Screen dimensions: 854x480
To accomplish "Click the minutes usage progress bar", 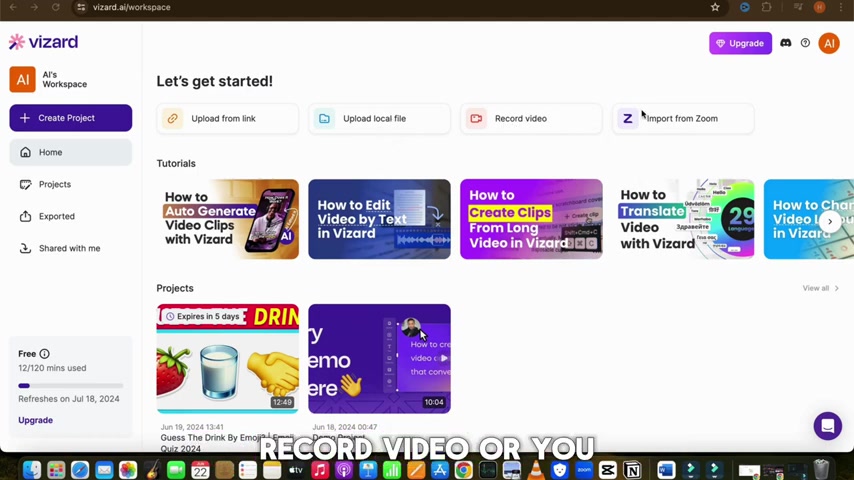I will 71,386.
